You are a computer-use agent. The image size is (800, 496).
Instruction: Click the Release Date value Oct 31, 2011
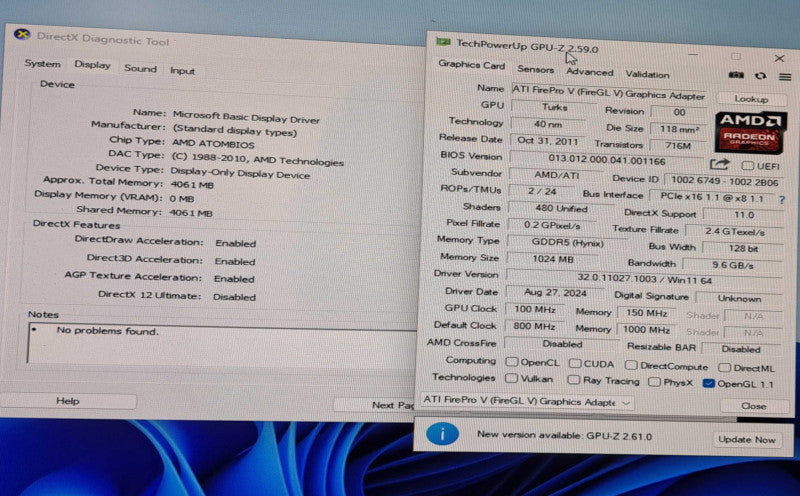point(548,141)
